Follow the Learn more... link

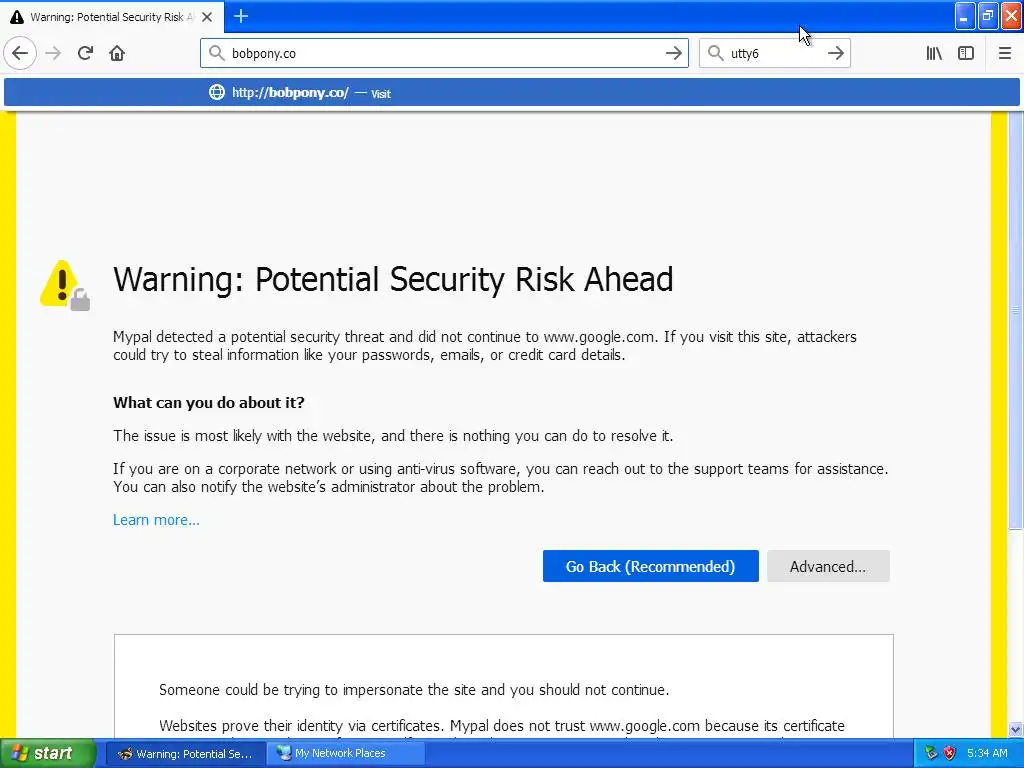(156, 520)
